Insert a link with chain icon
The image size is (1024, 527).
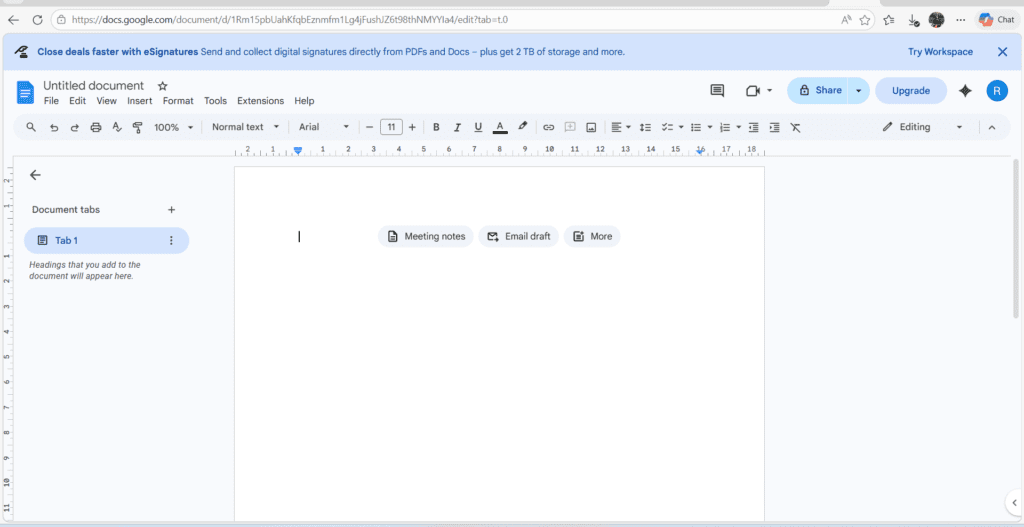(549, 127)
